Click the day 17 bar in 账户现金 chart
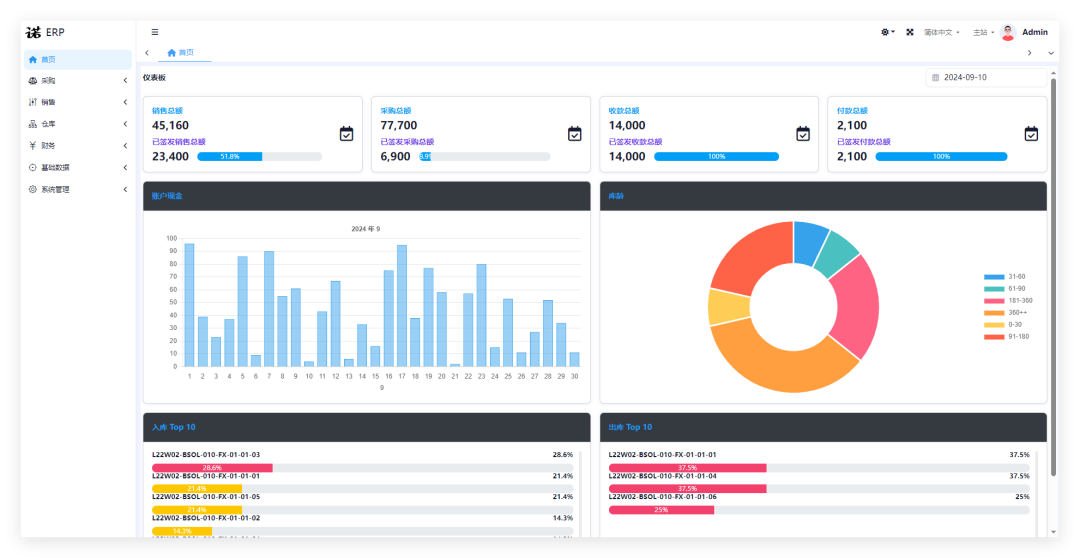 tap(402, 306)
